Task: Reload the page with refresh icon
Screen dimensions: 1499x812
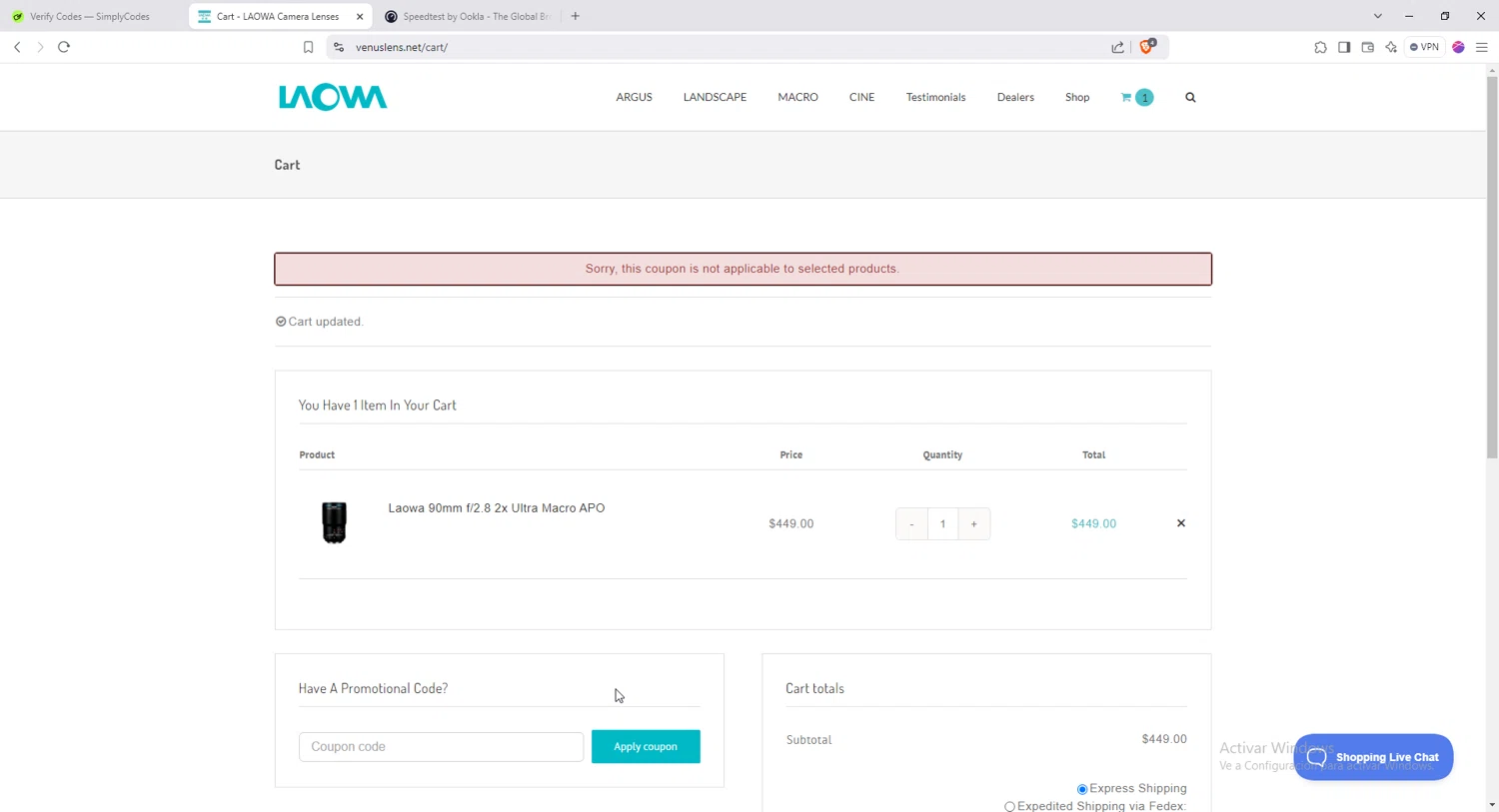Action: [64, 47]
